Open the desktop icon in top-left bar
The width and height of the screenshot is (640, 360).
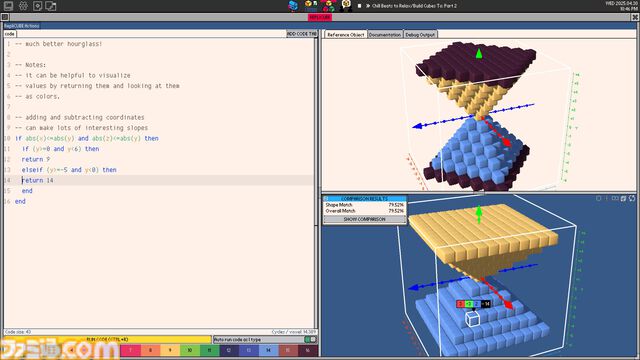click(8, 6)
